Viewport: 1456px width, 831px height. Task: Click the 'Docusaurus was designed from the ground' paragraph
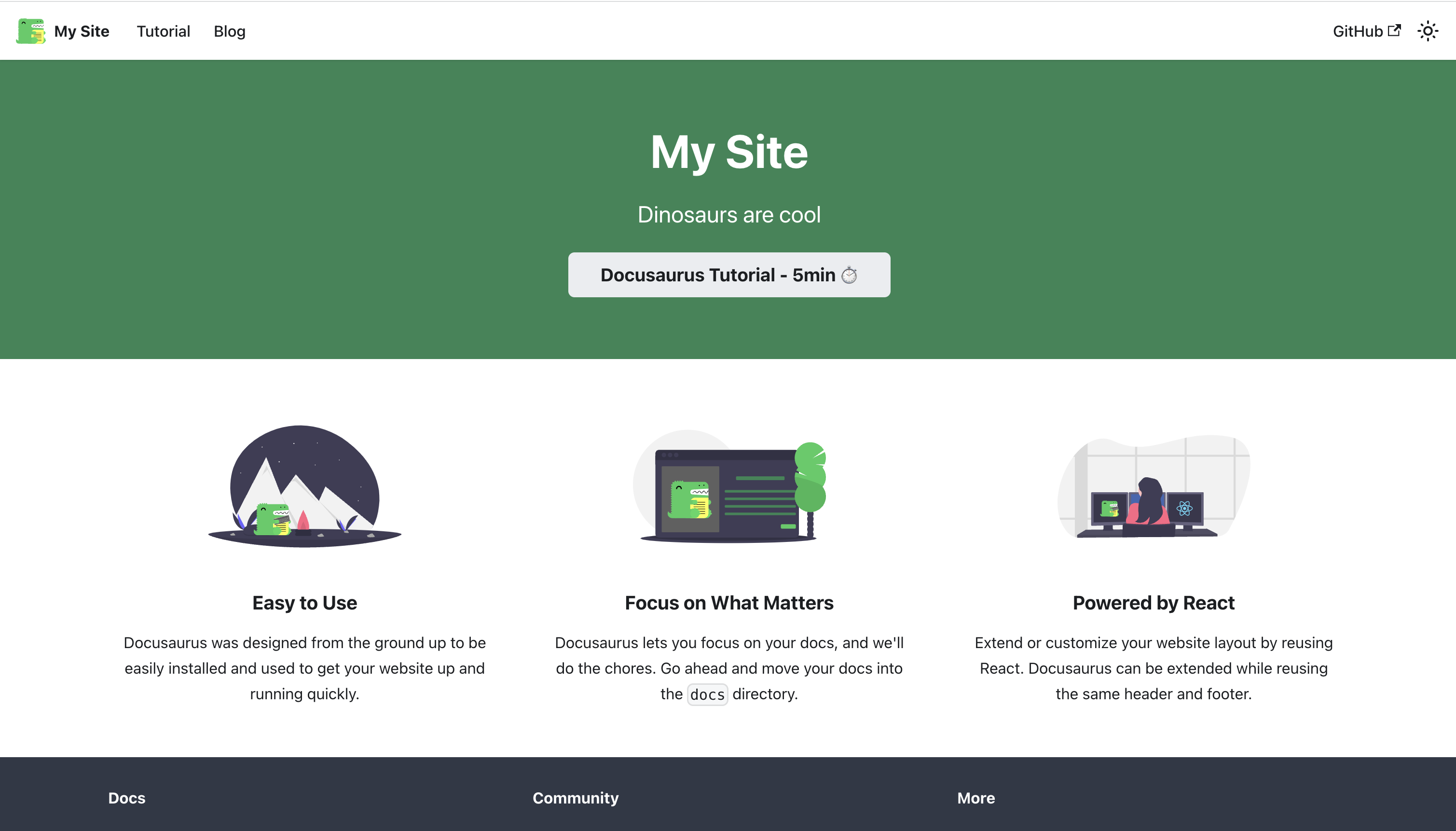(305, 668)
